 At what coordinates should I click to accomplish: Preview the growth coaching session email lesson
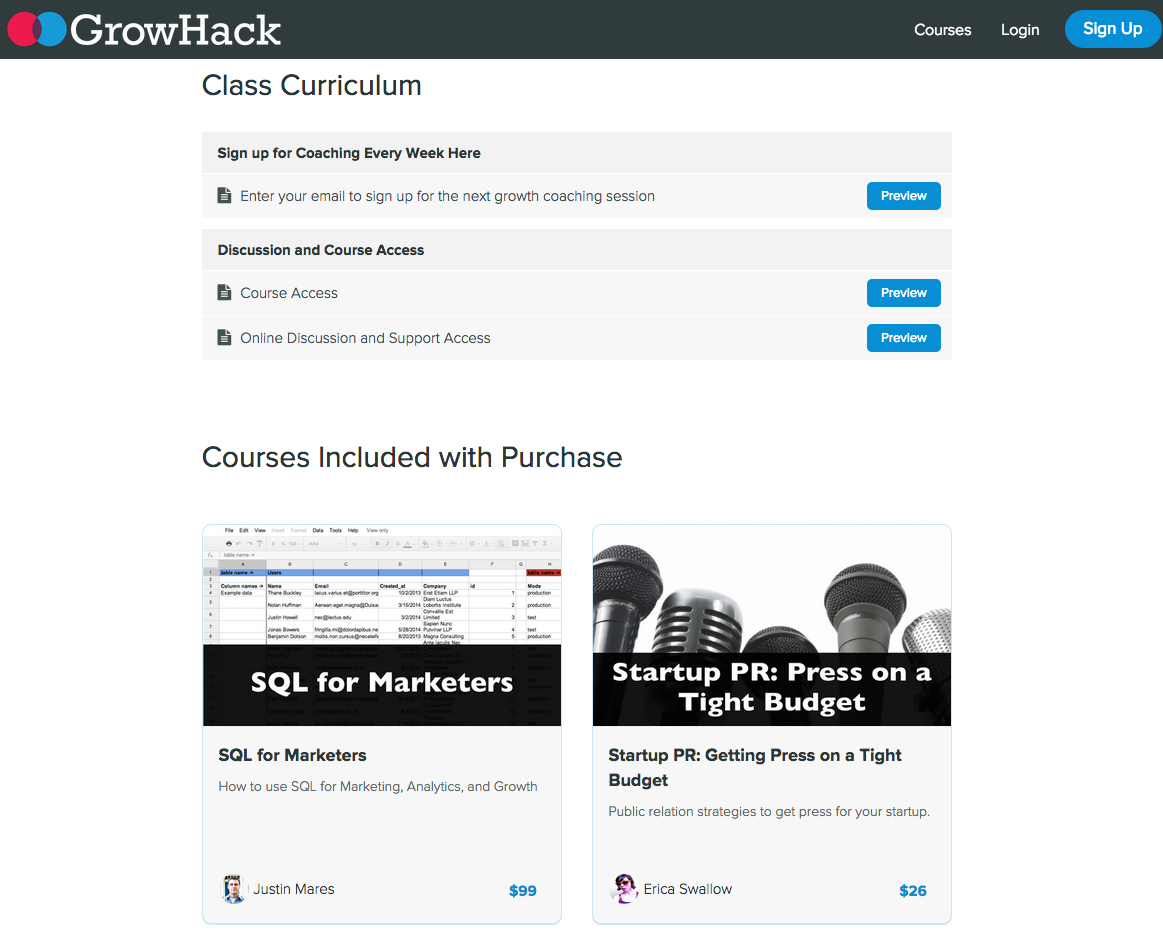click(x=903, y=196)
